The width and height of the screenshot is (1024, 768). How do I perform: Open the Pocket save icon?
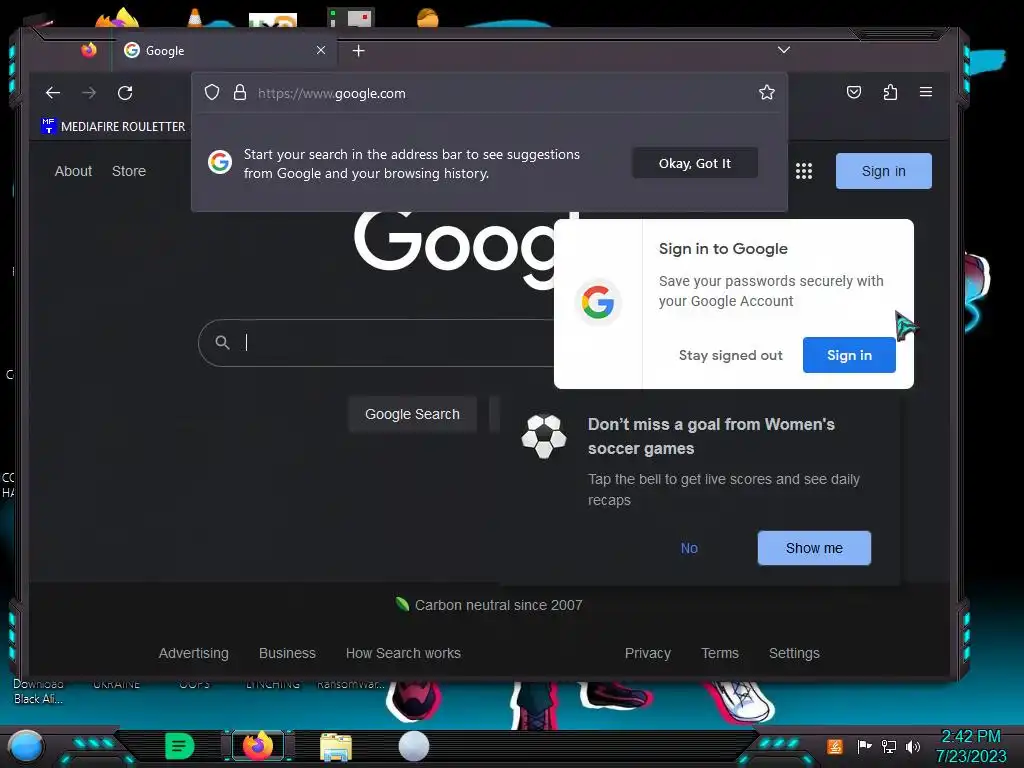[854, 92]
